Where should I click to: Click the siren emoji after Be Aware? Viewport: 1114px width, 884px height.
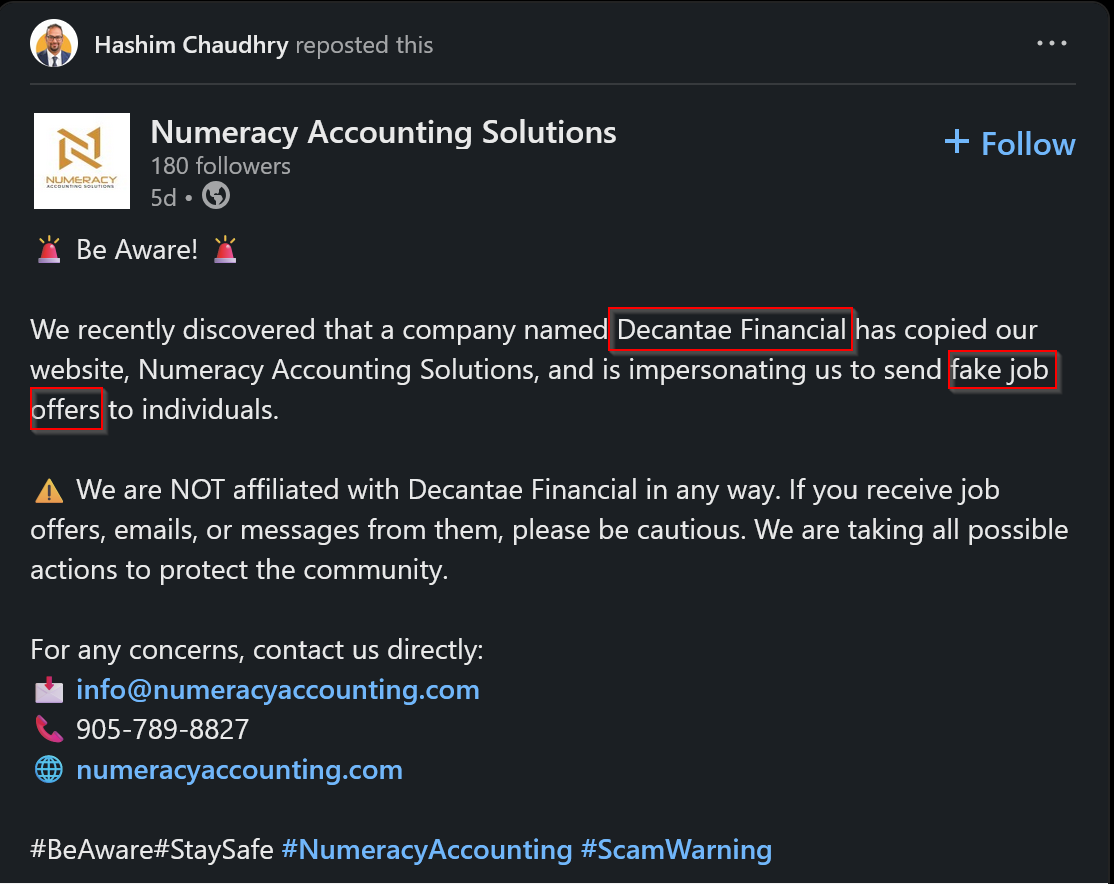click(x=226, y=250)
